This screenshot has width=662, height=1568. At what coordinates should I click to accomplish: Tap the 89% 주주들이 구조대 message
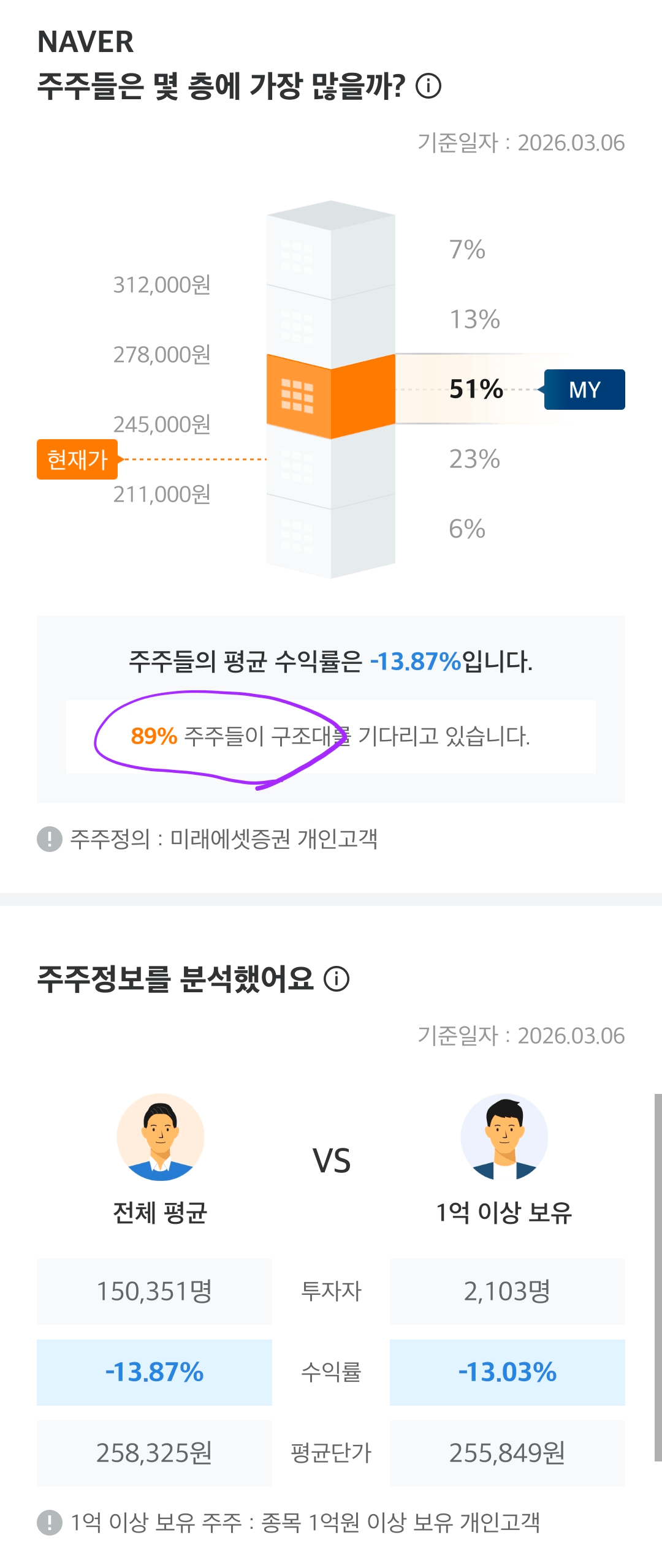click(x=331, y=736)
